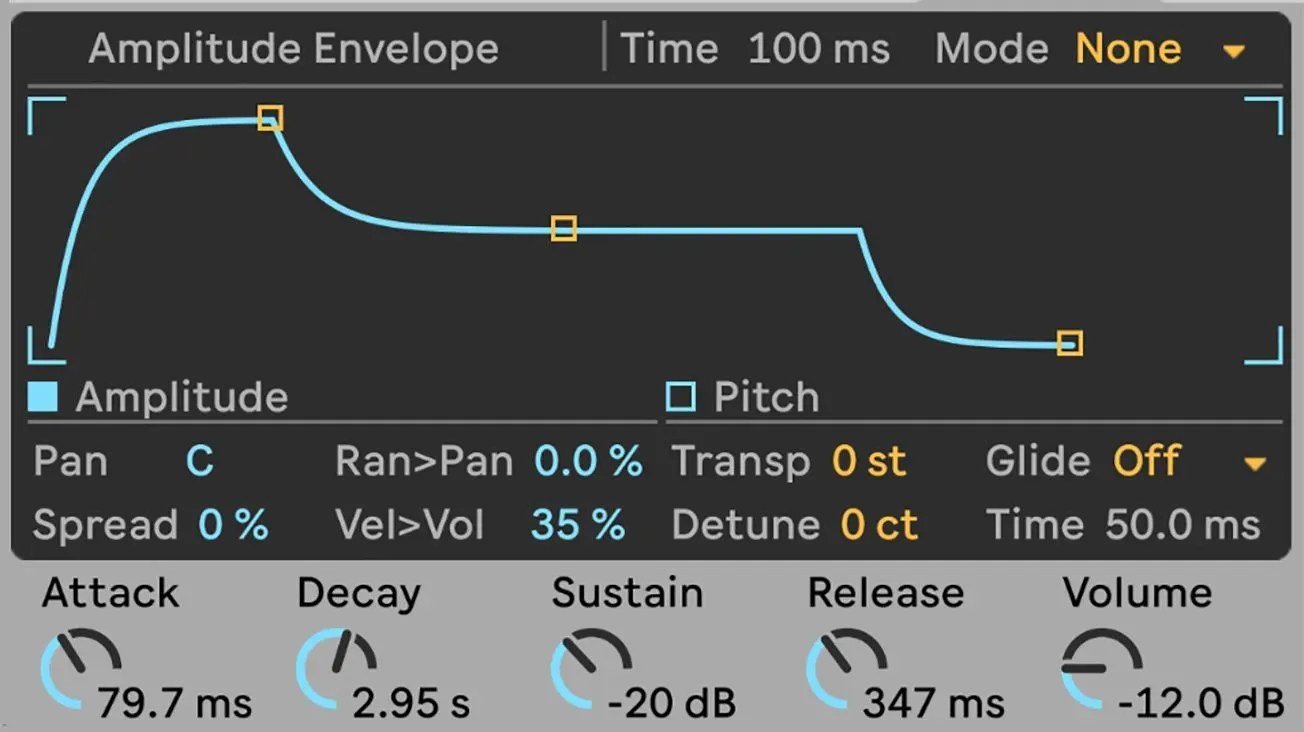The height and width of the screenshot is (732, 1304).
Task: Click the Amplitude Envelope header label
Action: 294,48
